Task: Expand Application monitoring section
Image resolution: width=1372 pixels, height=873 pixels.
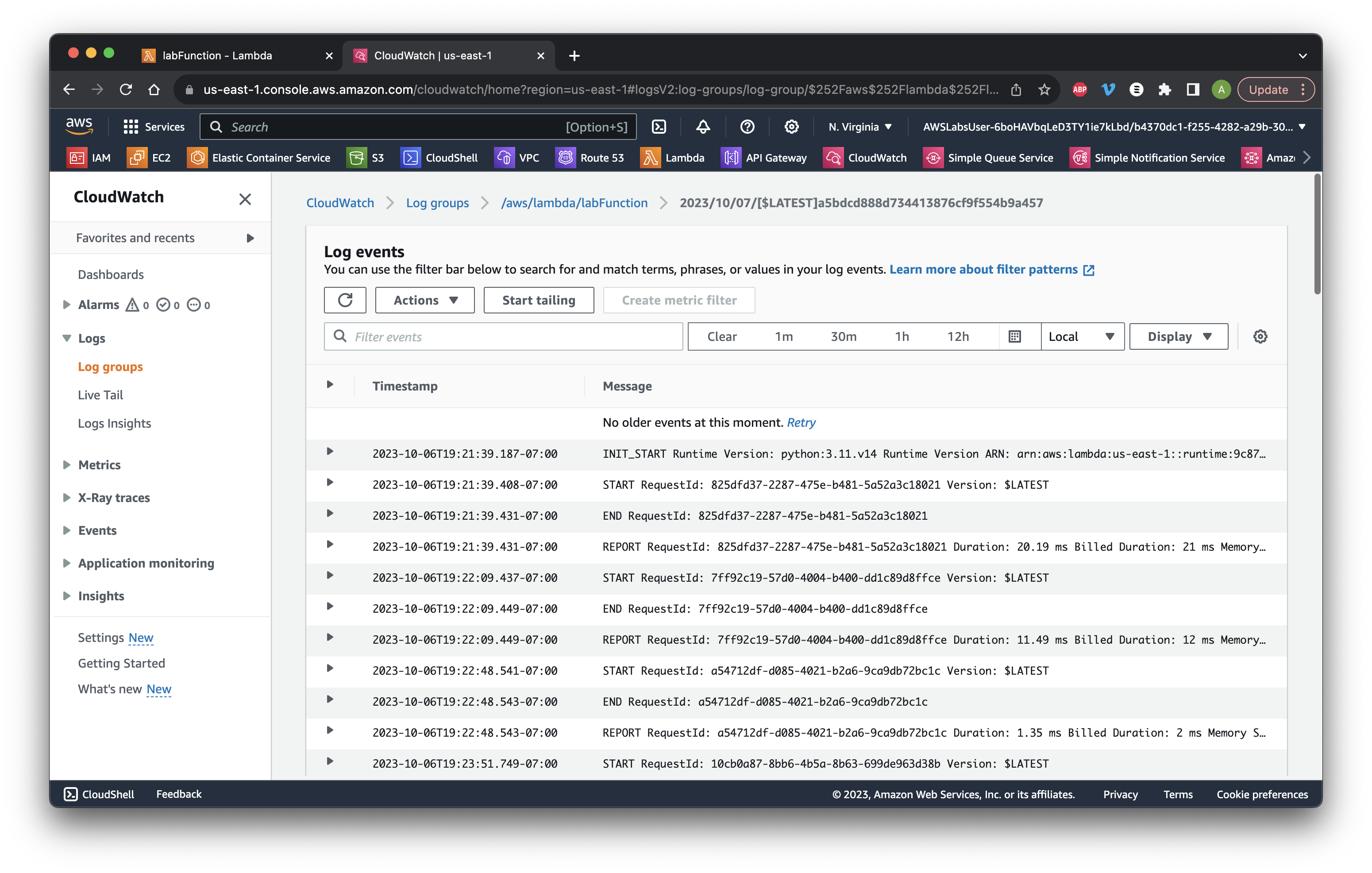Action: tap(67, 563)
